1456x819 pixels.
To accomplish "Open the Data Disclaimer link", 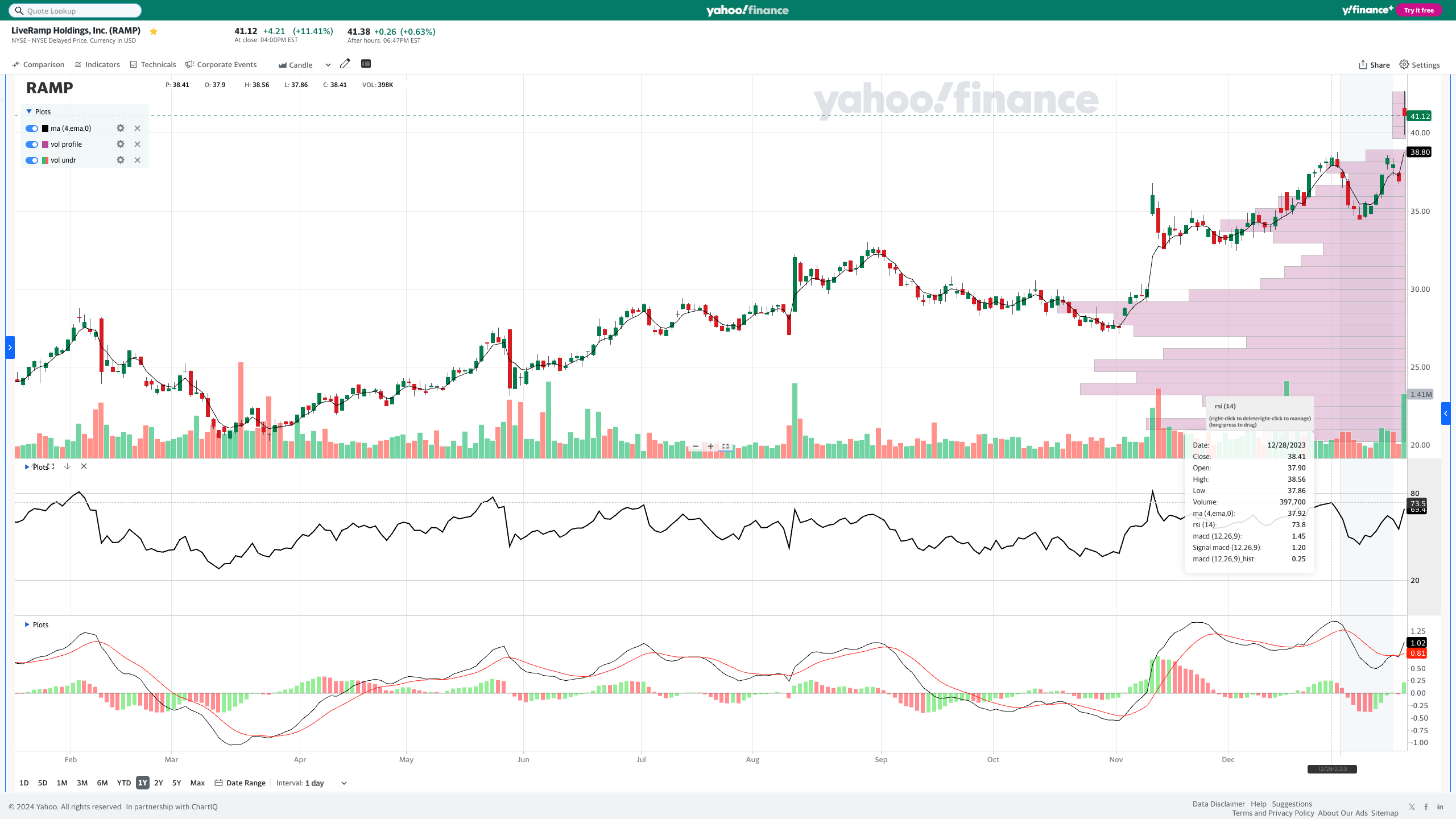I will pyautogui.click(x=1218, y=804).
